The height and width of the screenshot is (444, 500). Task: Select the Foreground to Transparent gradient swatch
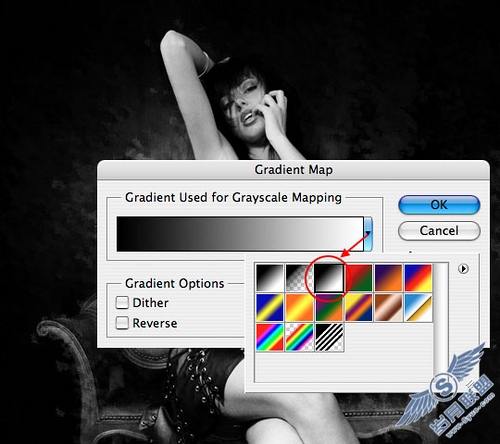tap(299, 278)
